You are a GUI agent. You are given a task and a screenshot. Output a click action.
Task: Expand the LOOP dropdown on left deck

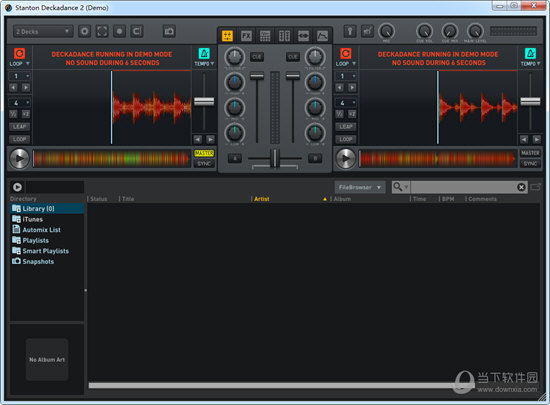(20, 64)
